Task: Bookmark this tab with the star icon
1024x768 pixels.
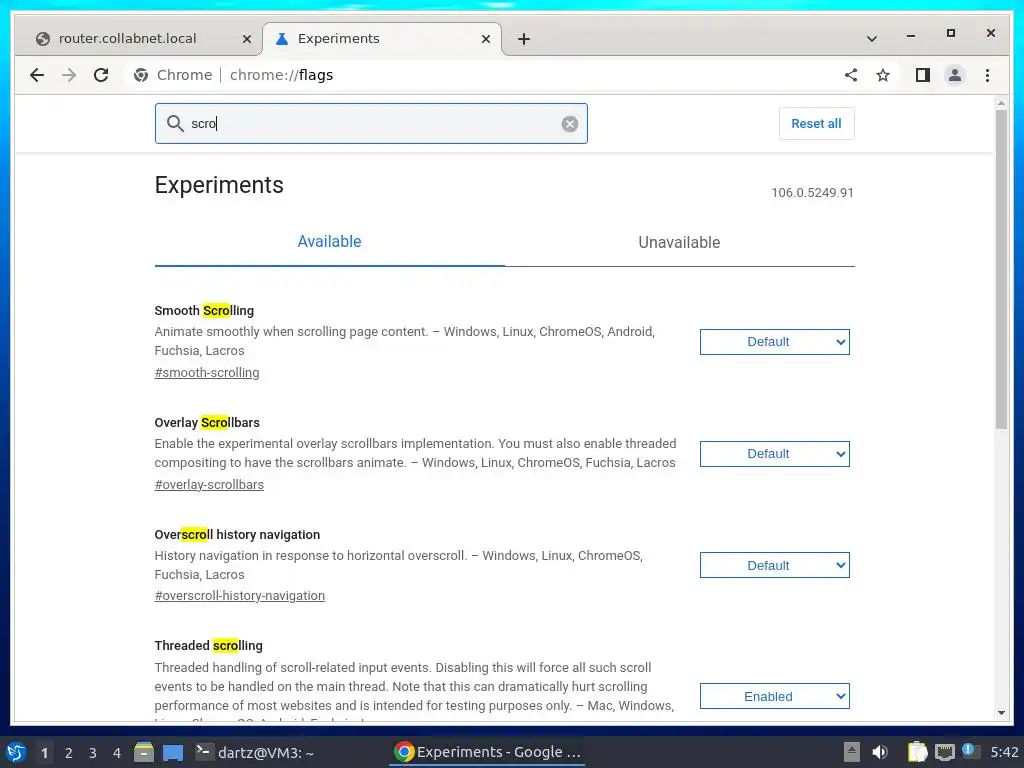Action: 883,75
